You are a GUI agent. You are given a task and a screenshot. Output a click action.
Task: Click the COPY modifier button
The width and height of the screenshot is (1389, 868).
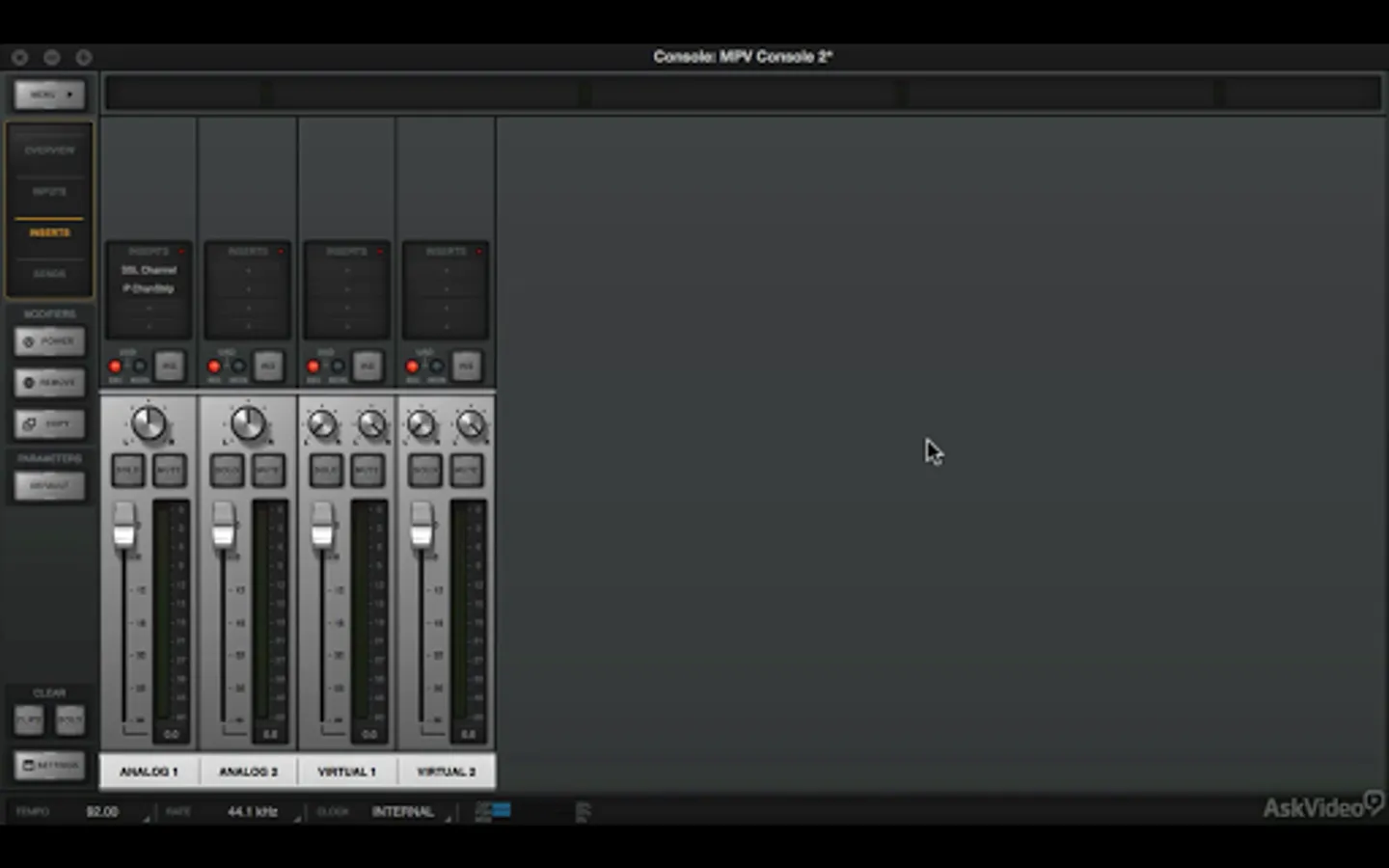coord(49,423)
